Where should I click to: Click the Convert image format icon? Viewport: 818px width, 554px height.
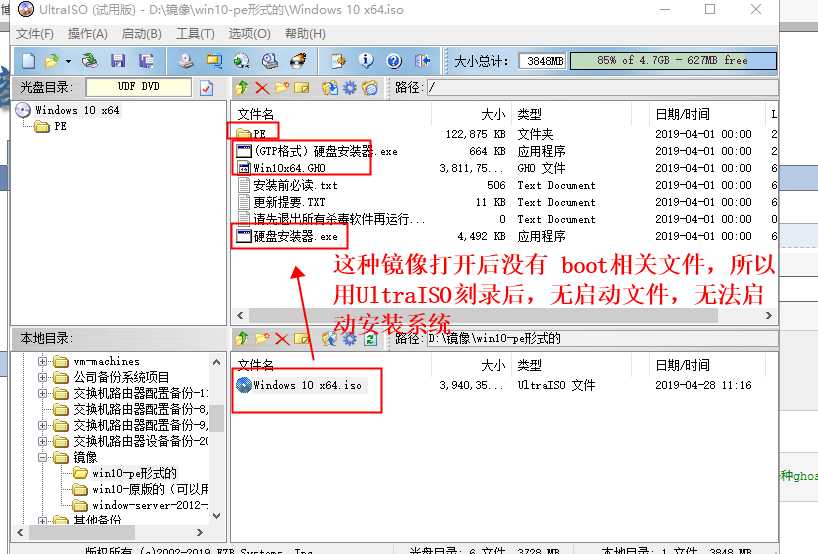pyautogui.click(x=214, y=61)
